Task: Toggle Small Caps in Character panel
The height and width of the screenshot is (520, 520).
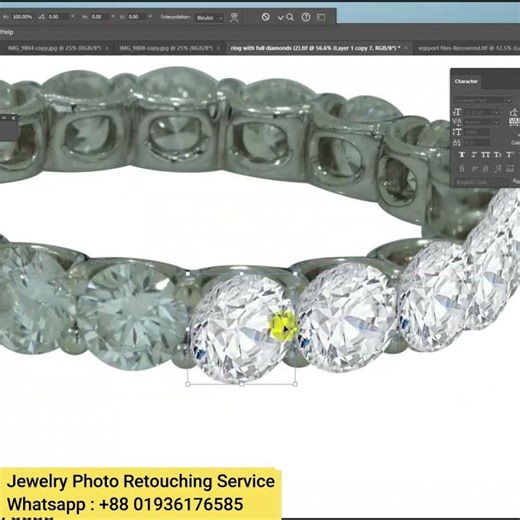Action: click(x=498, y=155)
